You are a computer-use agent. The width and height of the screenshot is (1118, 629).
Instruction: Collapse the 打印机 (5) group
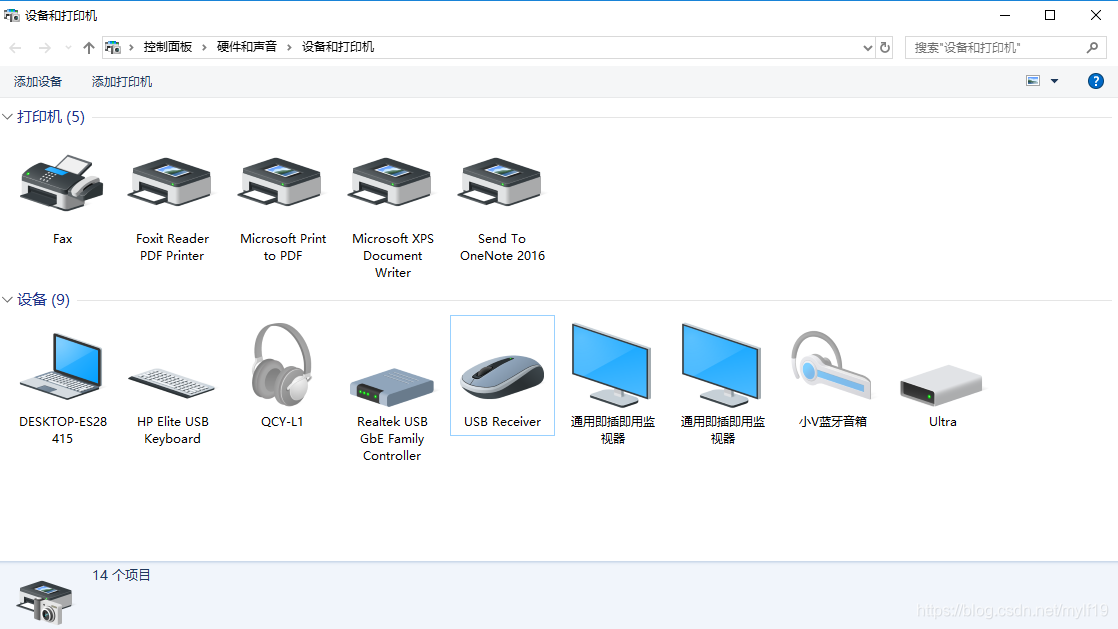click(x=7, y=117)
